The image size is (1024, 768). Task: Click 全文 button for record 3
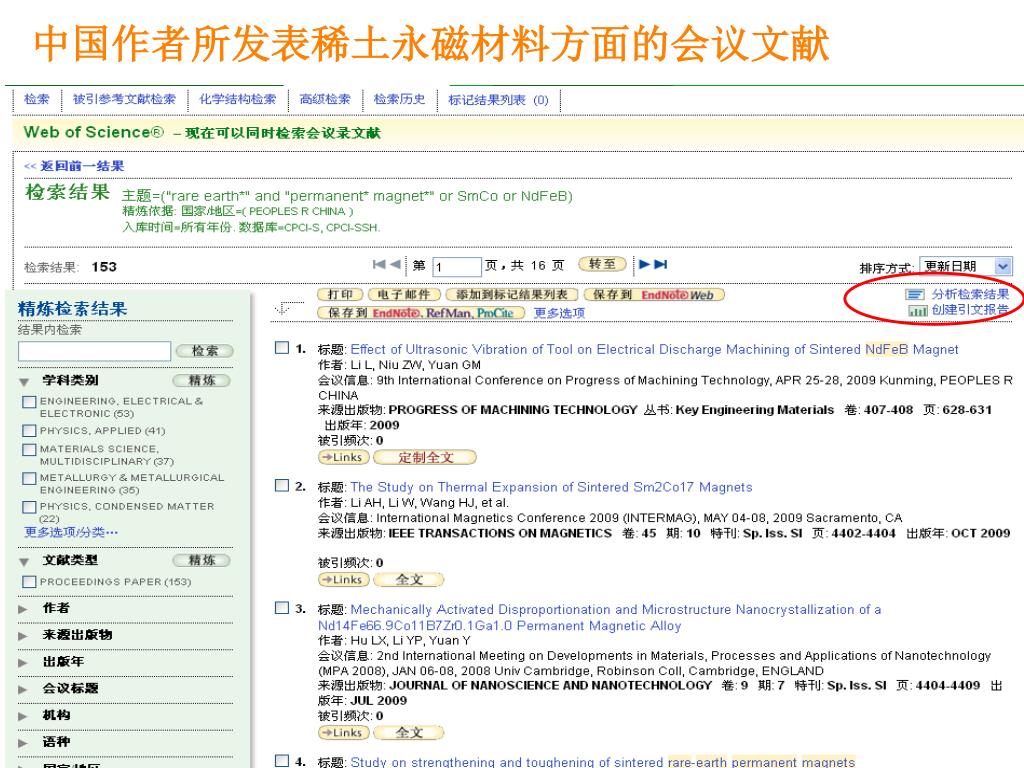tap(409, 733)
